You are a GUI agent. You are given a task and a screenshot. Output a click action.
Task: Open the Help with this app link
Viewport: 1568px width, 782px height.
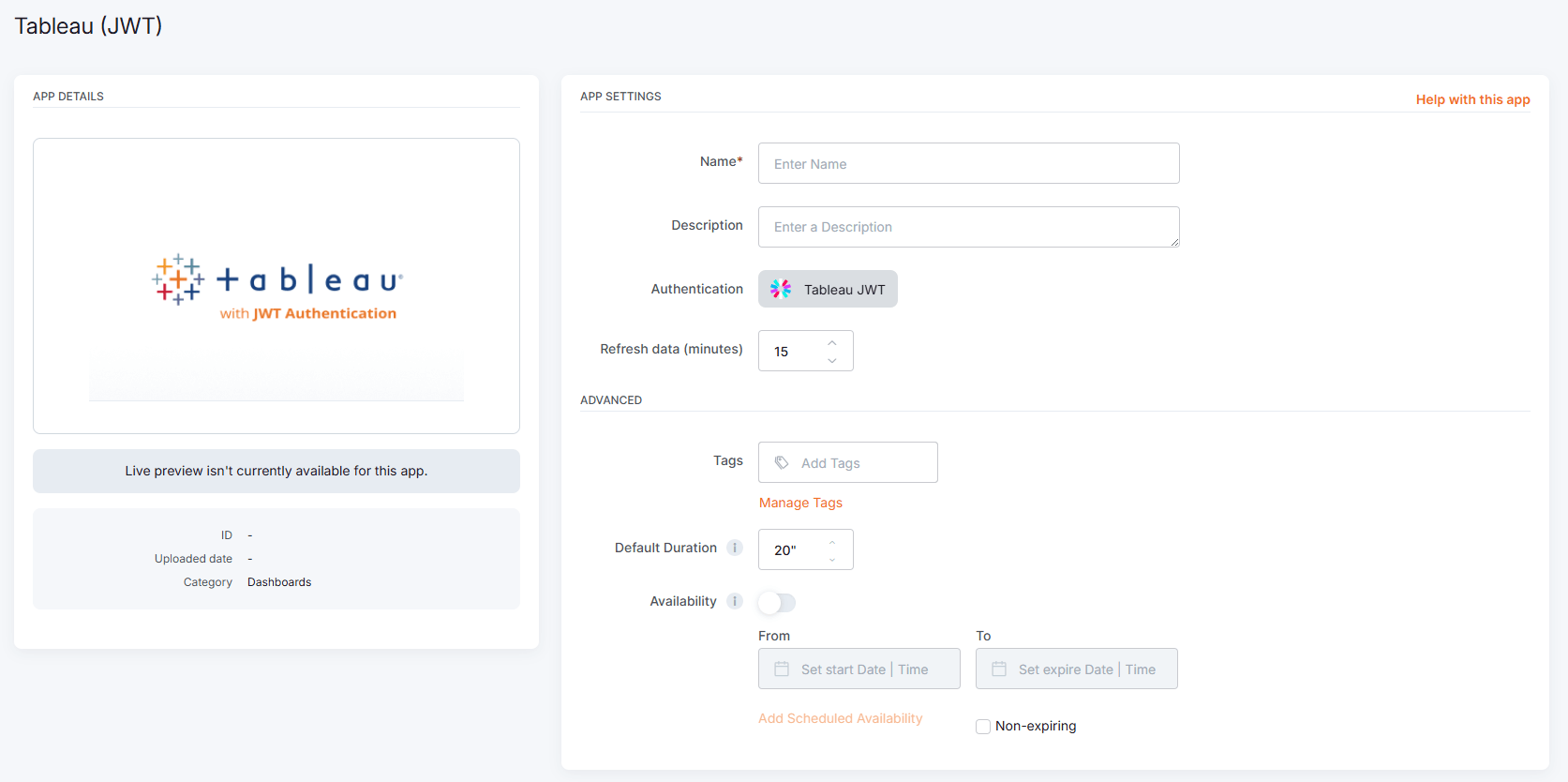tap(1472, 99)
